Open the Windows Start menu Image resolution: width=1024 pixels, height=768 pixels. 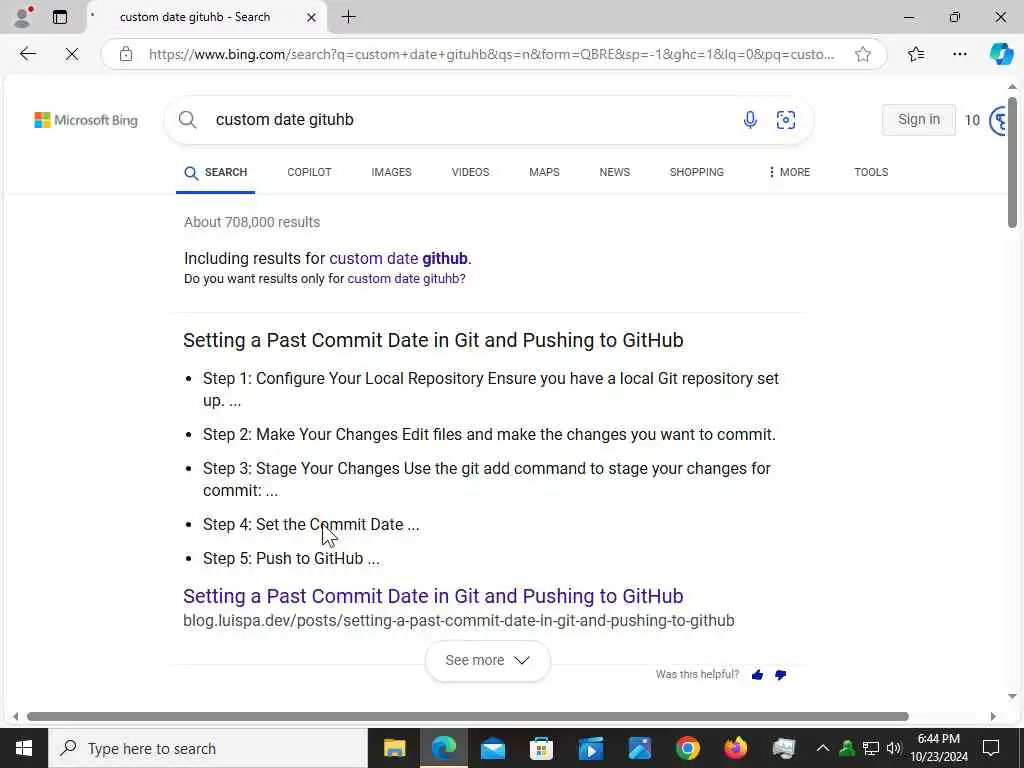coord(24,748)
